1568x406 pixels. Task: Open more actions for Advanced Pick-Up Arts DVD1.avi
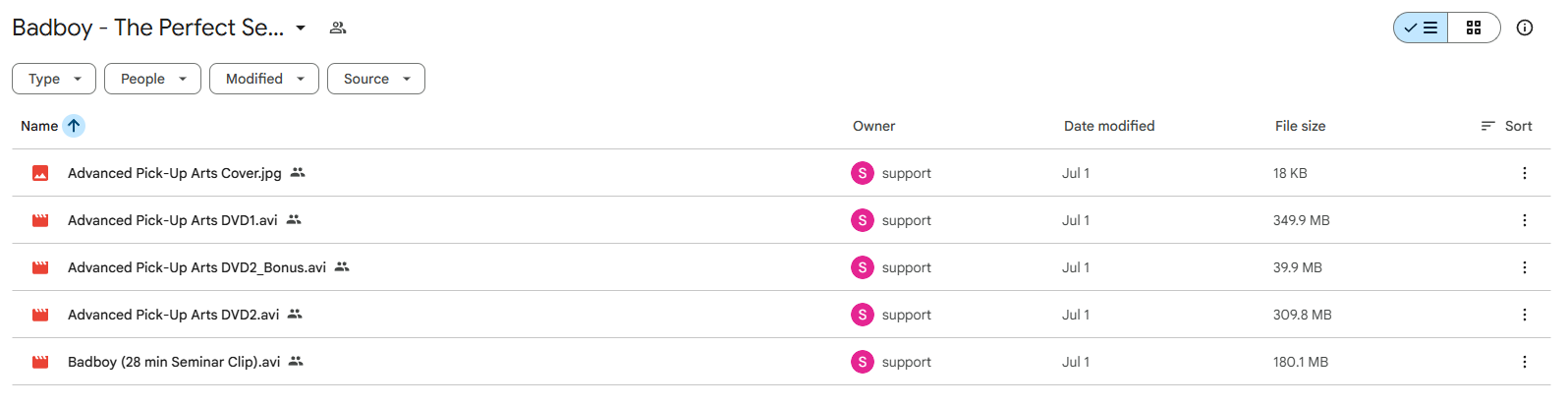click(x=1525, y=220)
